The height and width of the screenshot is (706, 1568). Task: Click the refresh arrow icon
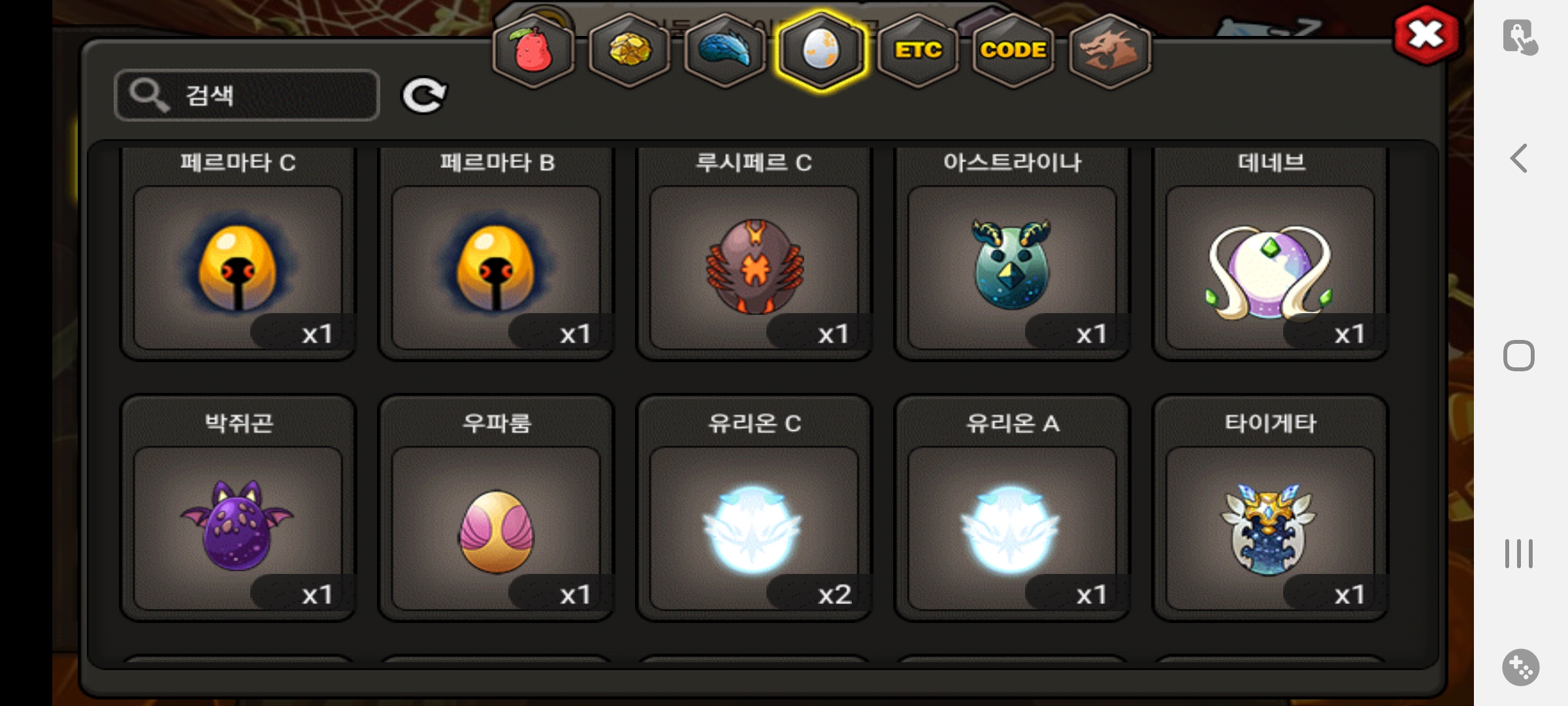(x=423, y=95)
